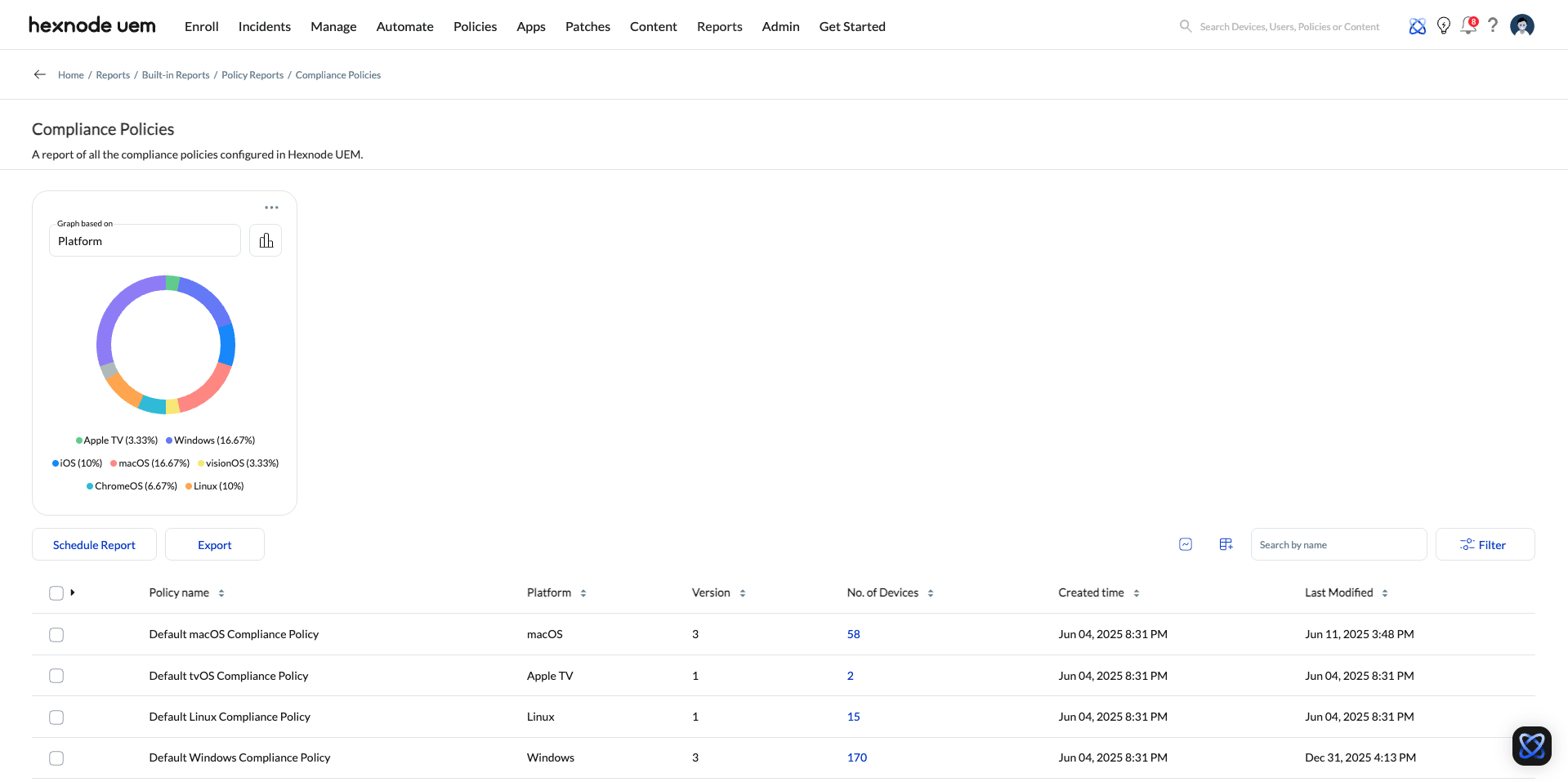Click the back arrow in breadcrumb
This screenshot has height=782, width=1568.
click(x=39, y=74)
